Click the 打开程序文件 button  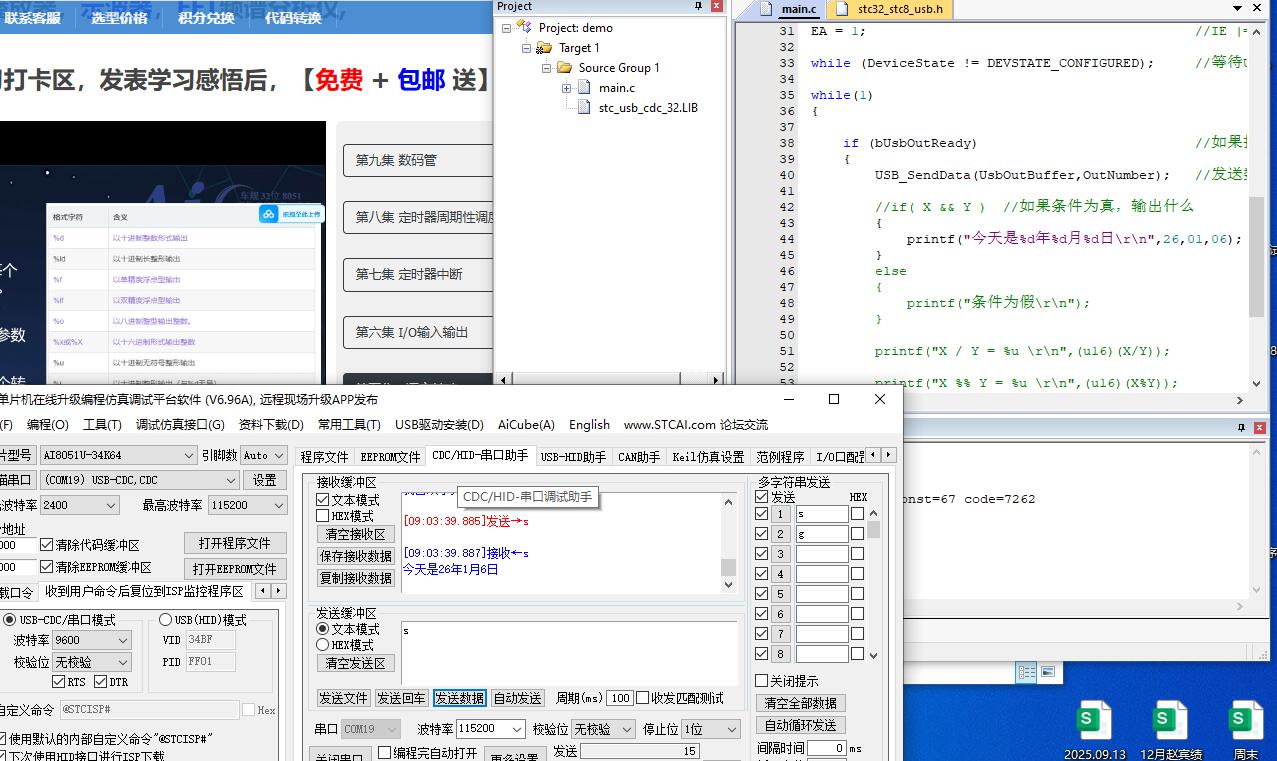[235, 544]
